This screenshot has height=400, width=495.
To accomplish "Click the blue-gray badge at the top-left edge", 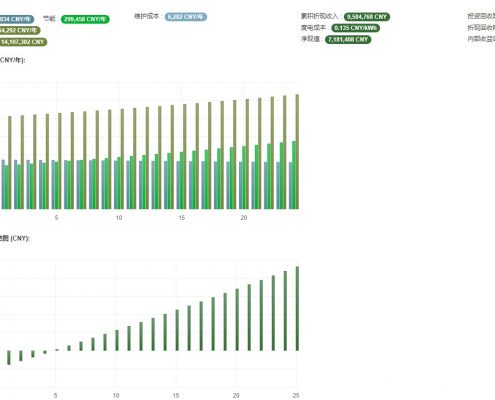I will pyautogui.click(x=16, y=19).
